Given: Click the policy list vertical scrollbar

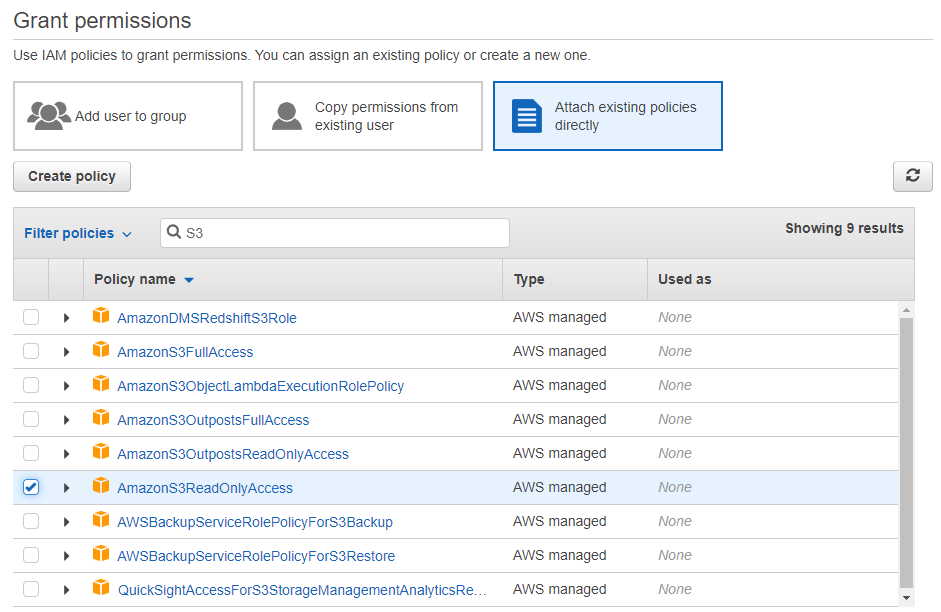Looking at the screenshot, I should (x=906, y=450).
